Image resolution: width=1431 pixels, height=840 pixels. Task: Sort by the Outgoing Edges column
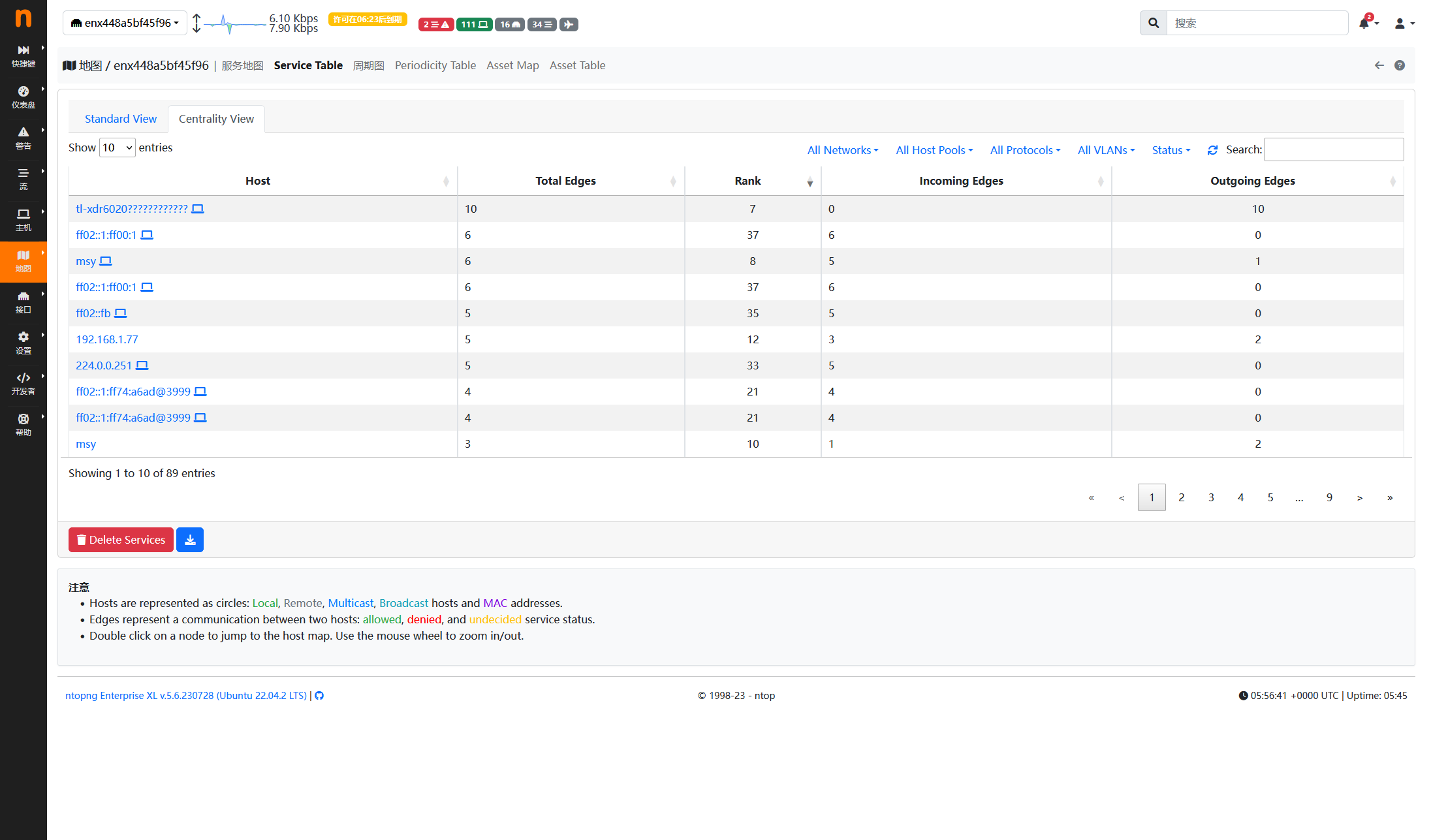click(x=1257, y=181)
